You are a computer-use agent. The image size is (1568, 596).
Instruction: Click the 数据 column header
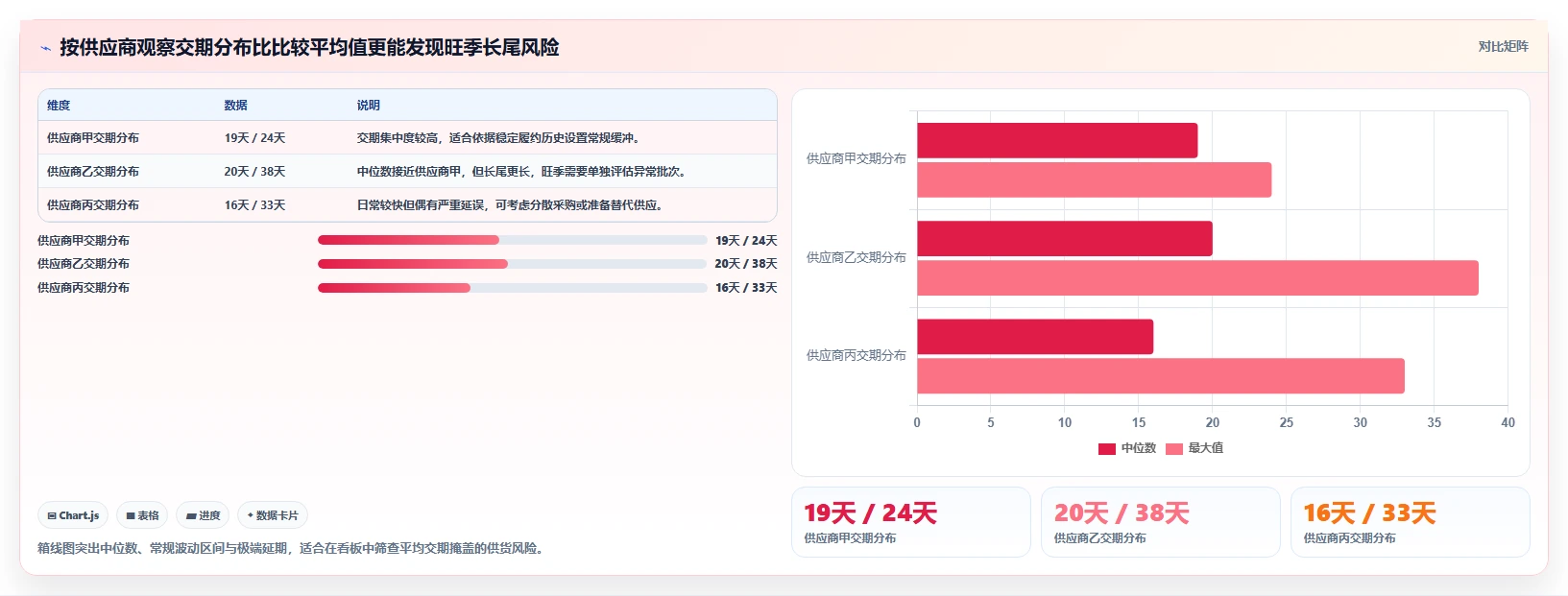click(x=236, y=106)
